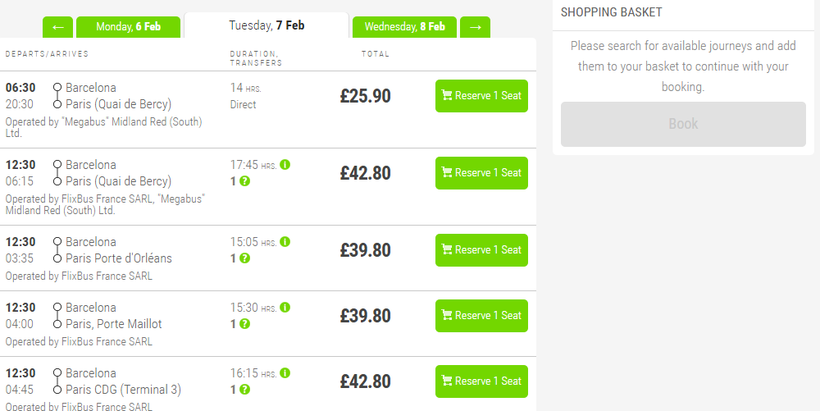
Task: Reserve a seat to Paris CDG Terminal 3
Action: [x=481, y=381]
